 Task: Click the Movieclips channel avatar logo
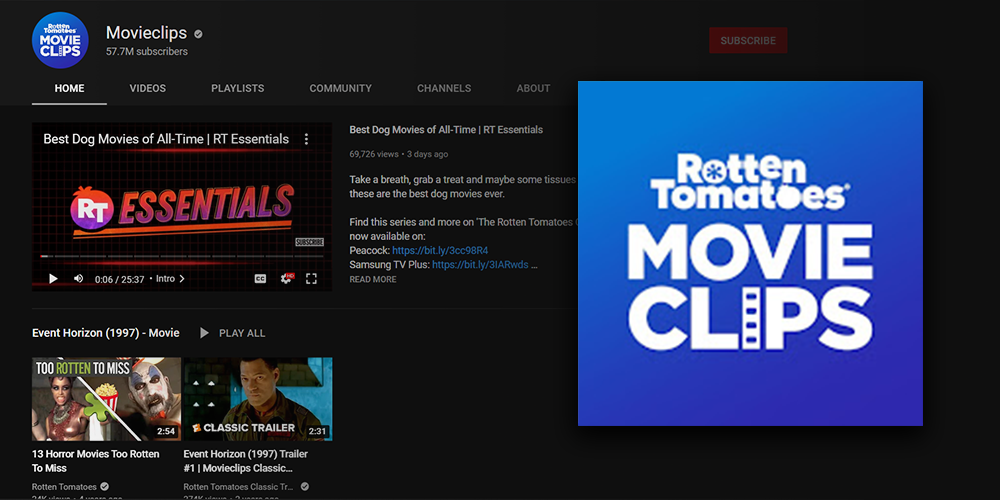60,40
